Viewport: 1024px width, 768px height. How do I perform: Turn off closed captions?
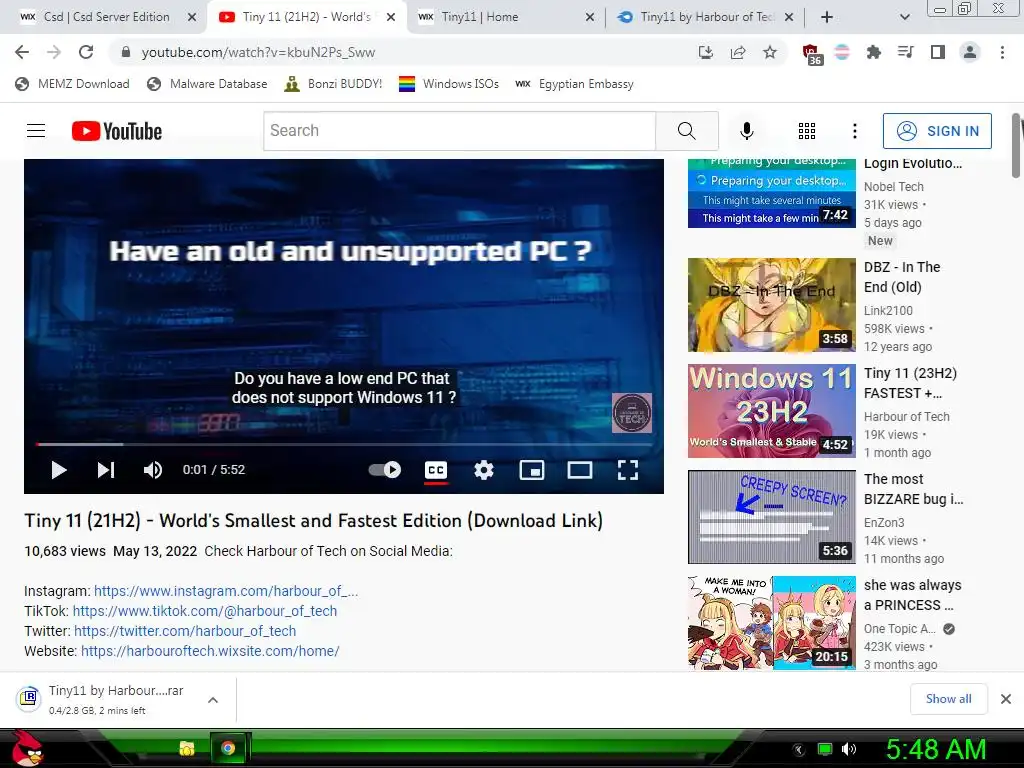click(x=436, y=470)
